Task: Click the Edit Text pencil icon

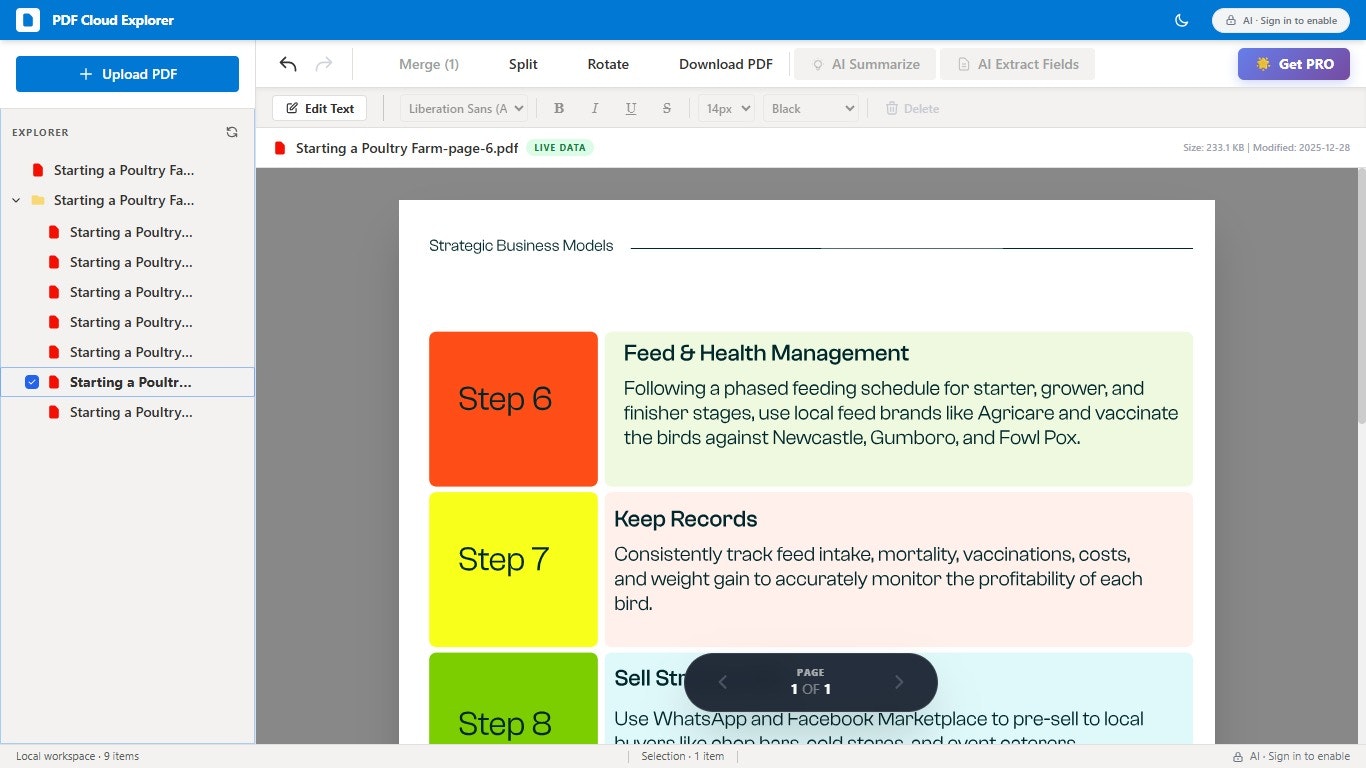Action: coord(293,108)
